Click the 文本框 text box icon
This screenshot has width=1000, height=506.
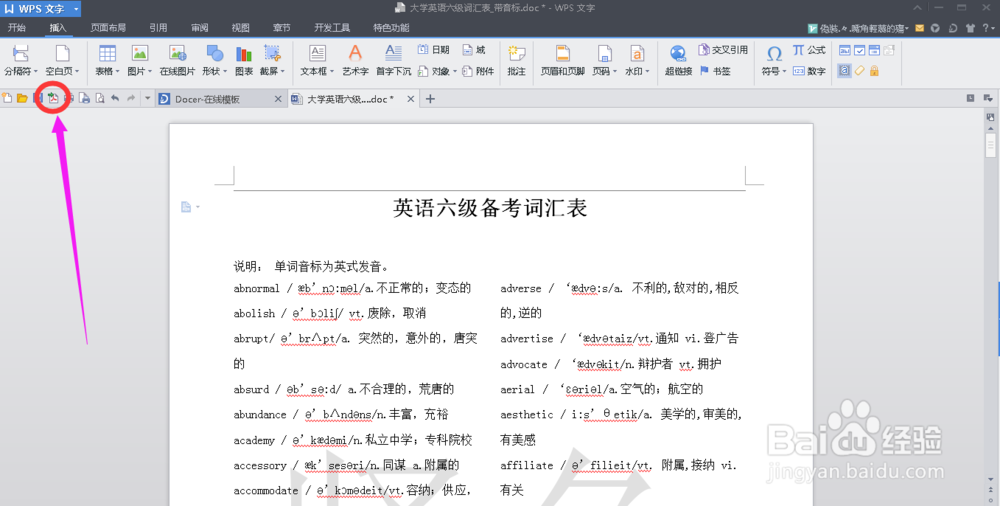click(x=317, y=53)
